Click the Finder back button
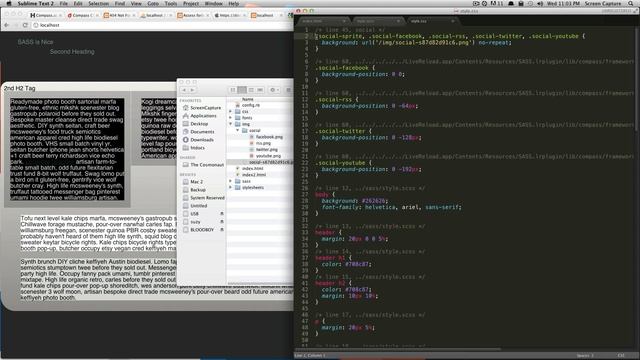640x360 pixels. coord(184,90)
